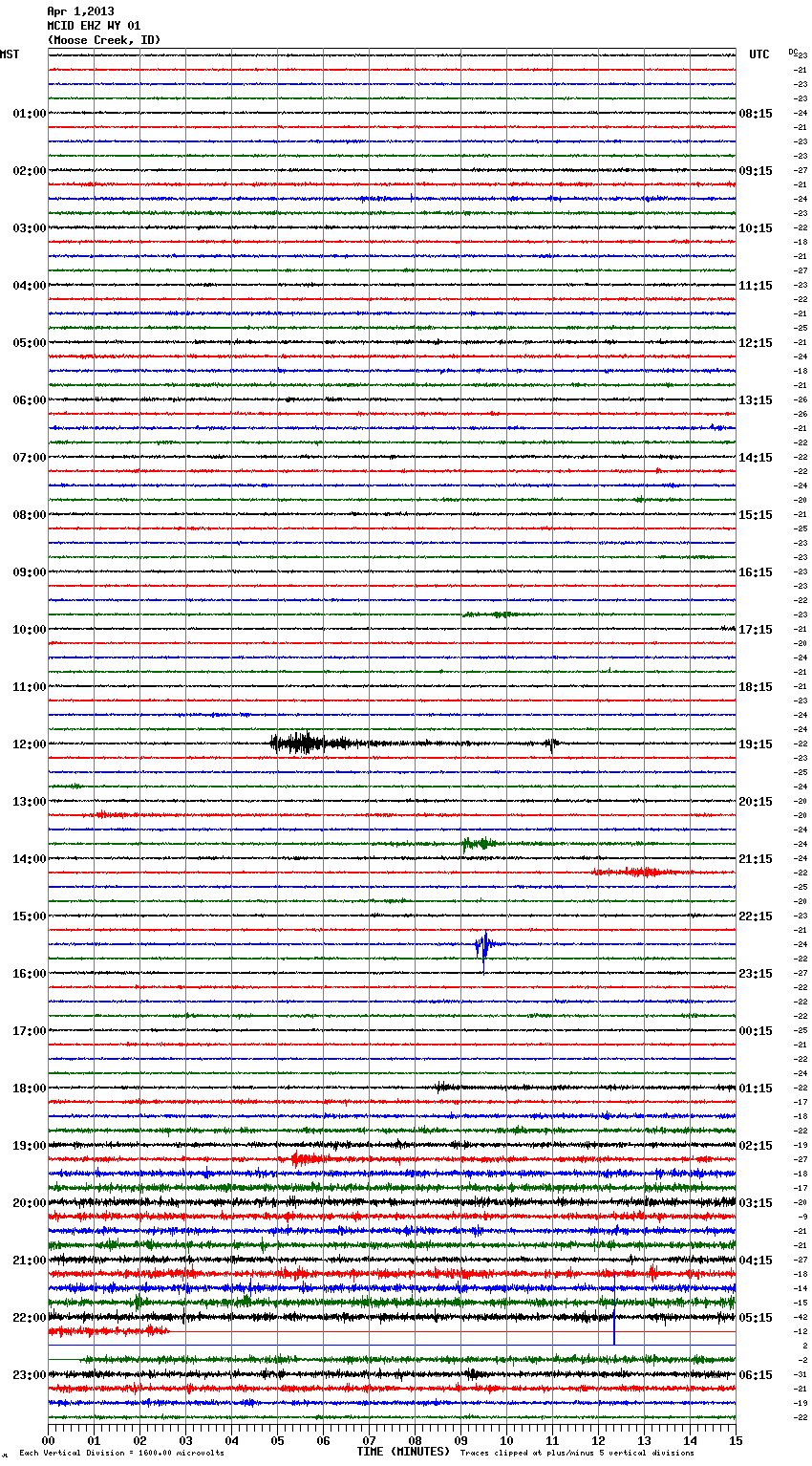The height and width of the screenshot is (1466, 812).
Task: Click the '08:15' UTC time label
Action: 756,114
